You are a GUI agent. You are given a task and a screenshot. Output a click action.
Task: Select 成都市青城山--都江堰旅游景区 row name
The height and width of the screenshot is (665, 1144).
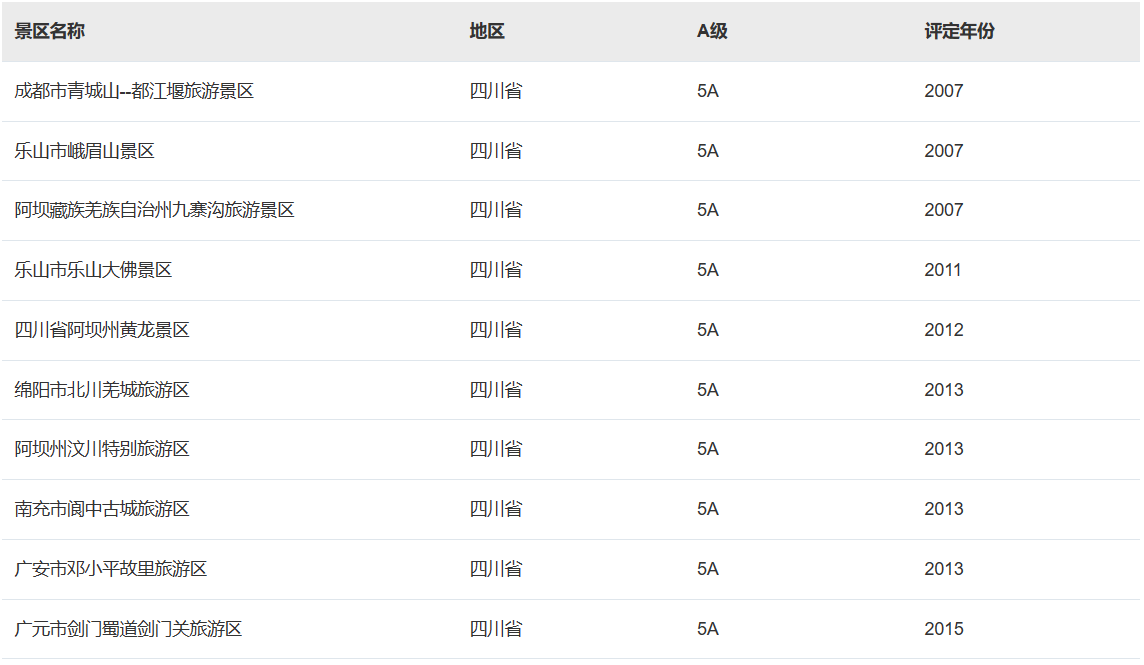[134, 91]
